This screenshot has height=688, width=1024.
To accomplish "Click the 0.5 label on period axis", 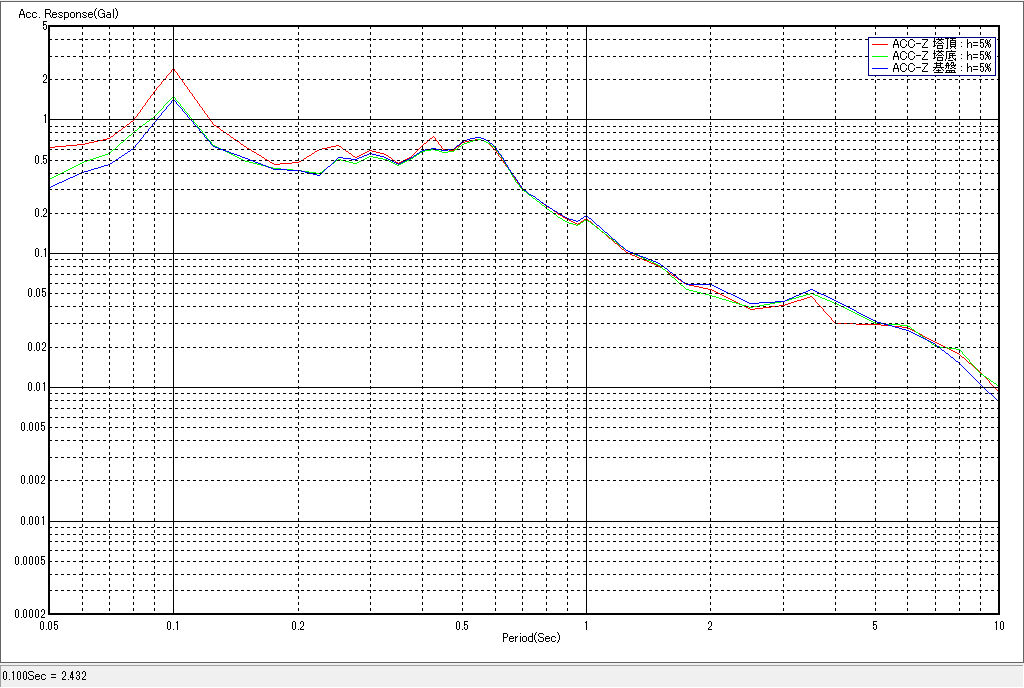I will (x=461, y=625).
